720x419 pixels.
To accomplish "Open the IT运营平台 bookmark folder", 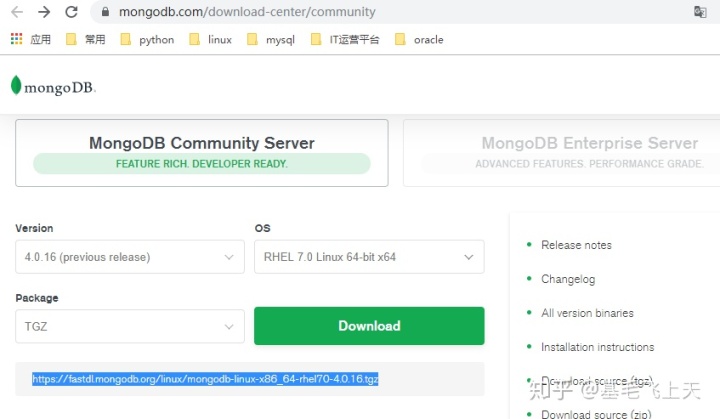I will pos(345,40).
